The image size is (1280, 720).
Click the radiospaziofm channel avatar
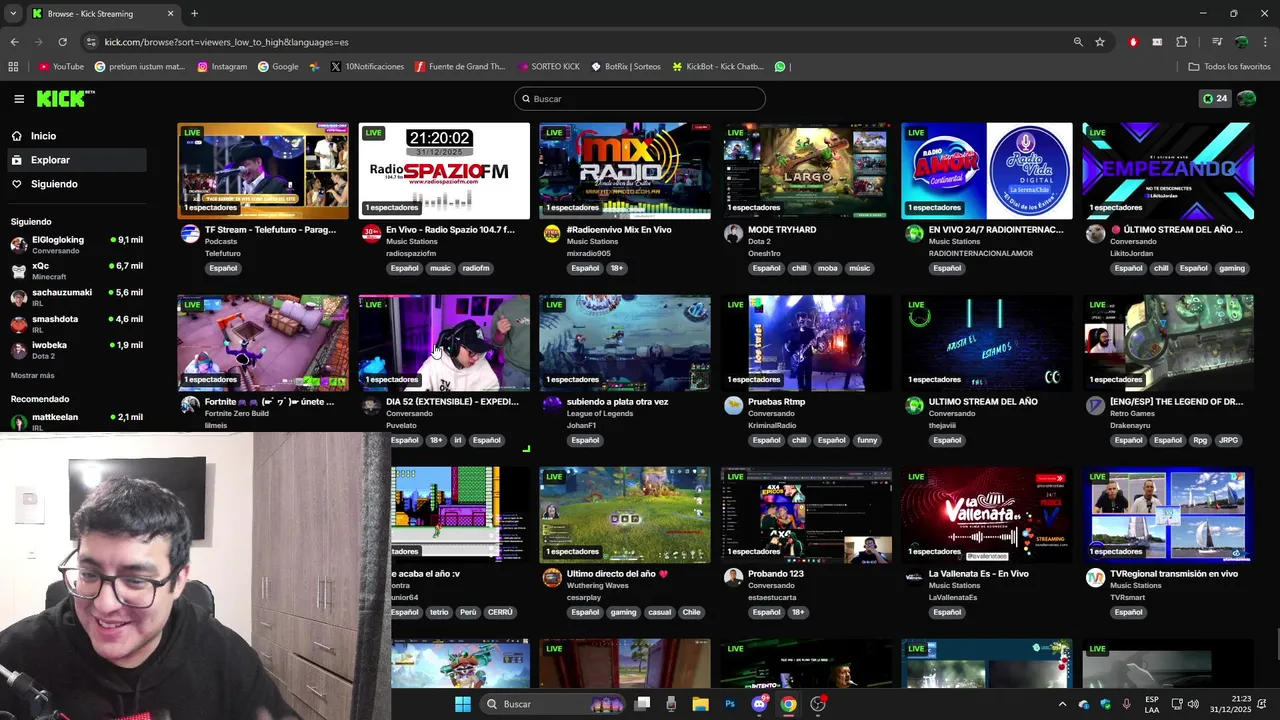(x=371, y=234)
